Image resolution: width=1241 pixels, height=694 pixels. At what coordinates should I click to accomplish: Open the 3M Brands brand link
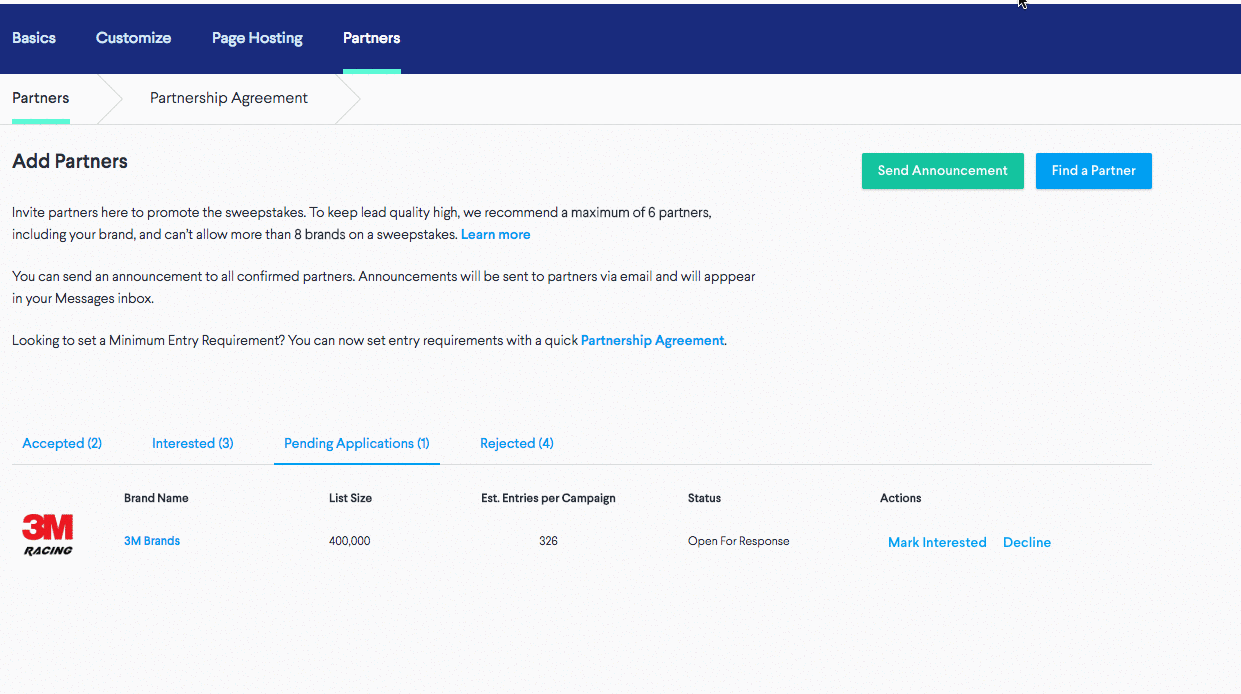coord(152,541)
